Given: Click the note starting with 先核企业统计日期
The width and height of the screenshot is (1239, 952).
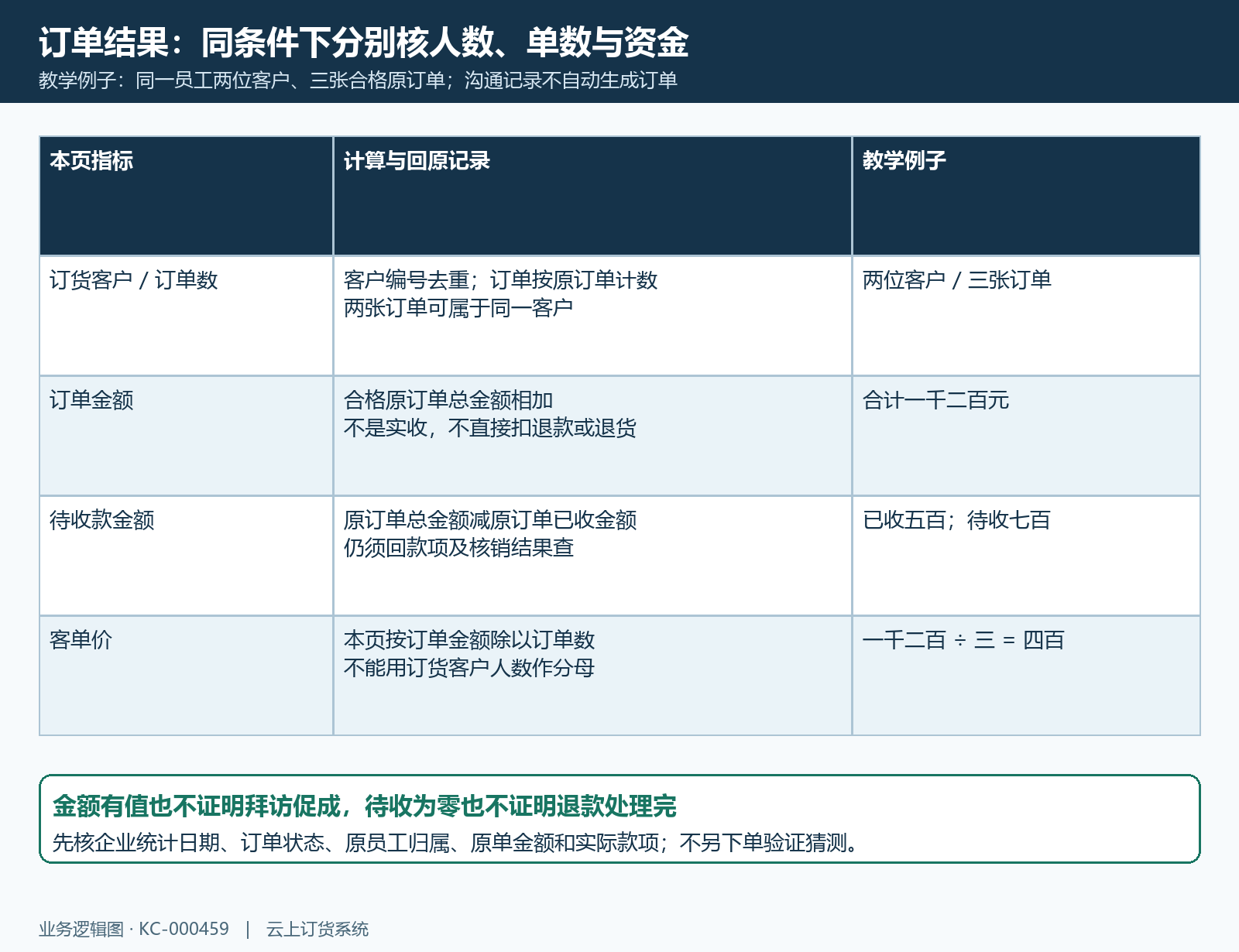Looking at the screenshot, I should pos(457,842).
